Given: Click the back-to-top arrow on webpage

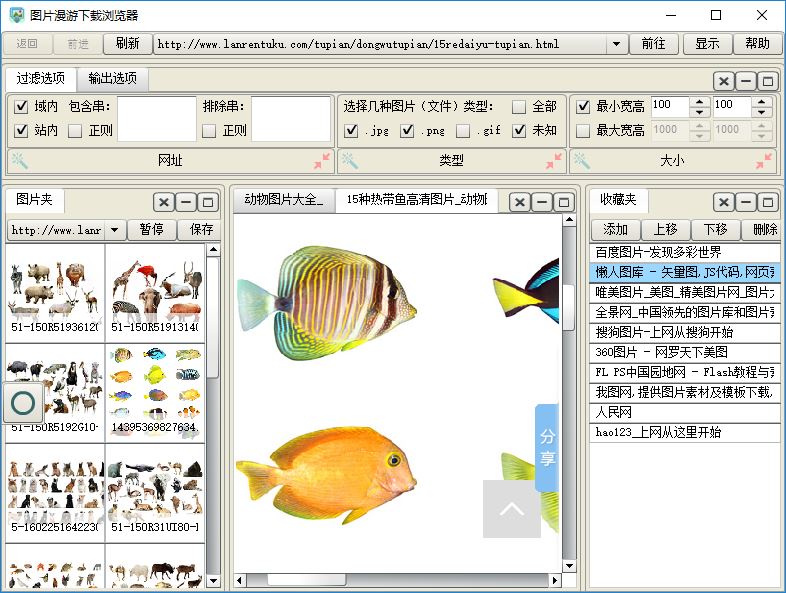Looking at the screenshot, I should pos(511,509).
